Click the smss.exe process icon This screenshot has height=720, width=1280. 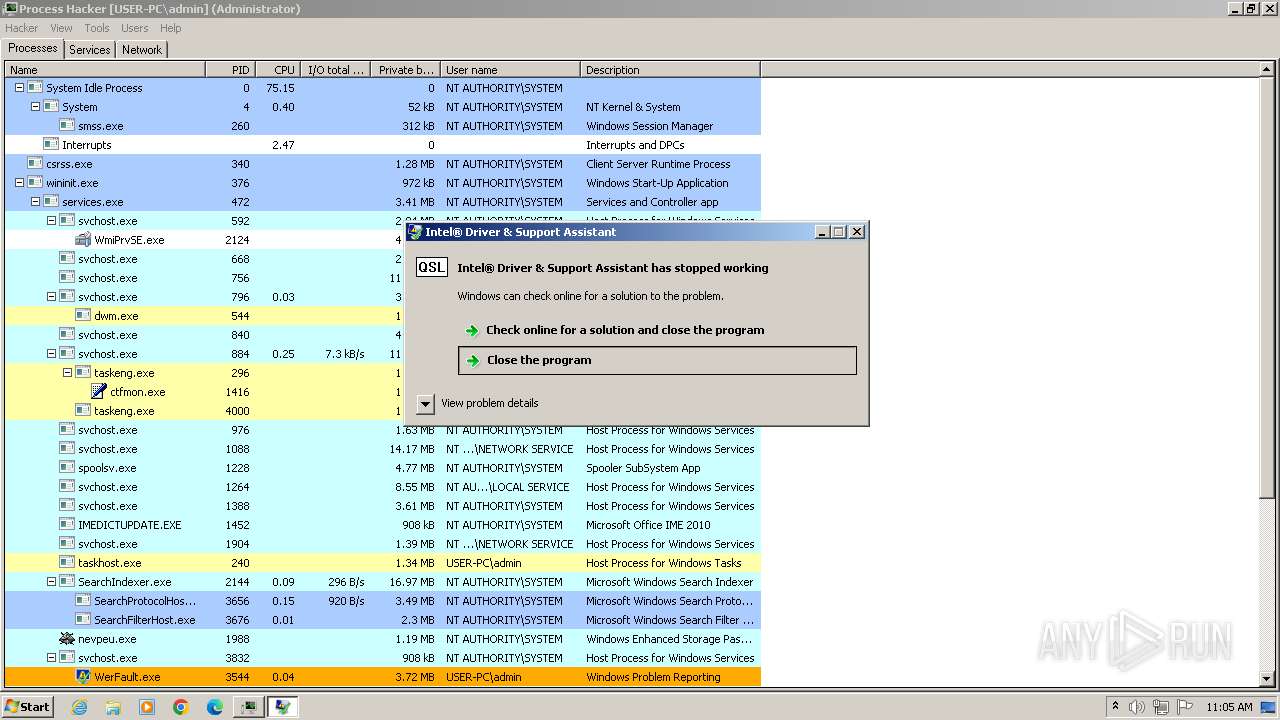(67, 126)
